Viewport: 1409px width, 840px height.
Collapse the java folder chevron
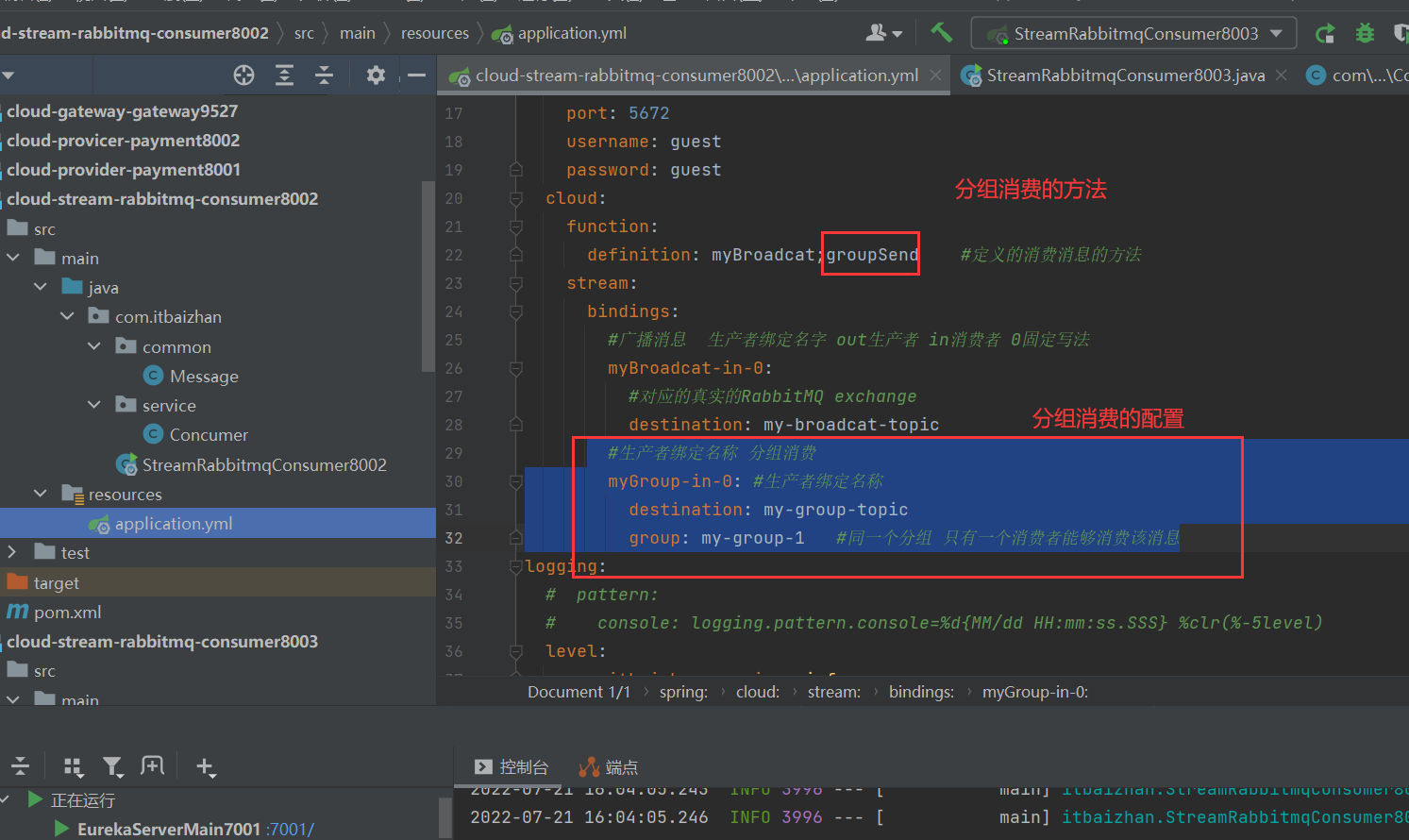(40, 287)
